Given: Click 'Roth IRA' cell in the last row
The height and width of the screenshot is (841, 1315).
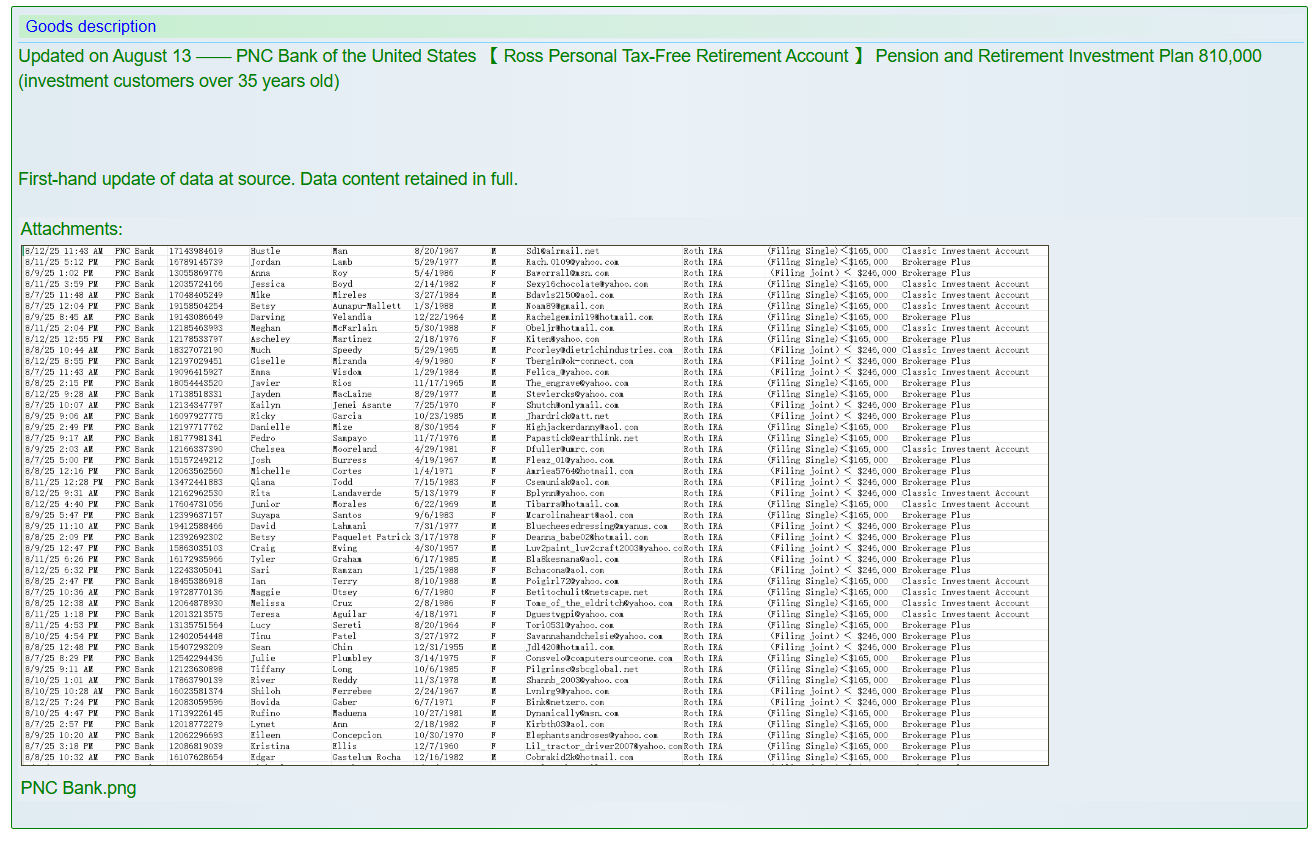Looking at the screenshot, I should coord(703,757).
